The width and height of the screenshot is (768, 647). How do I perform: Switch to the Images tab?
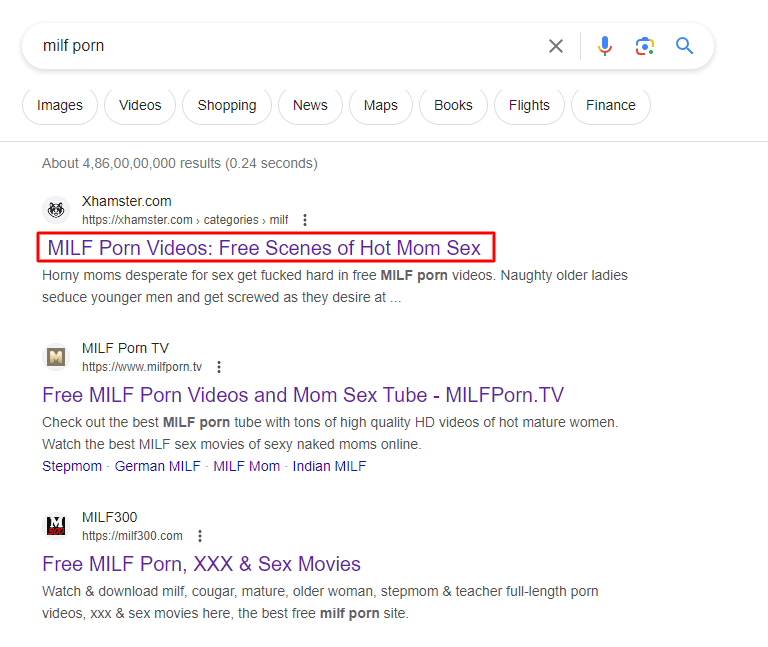pos(60,105)
